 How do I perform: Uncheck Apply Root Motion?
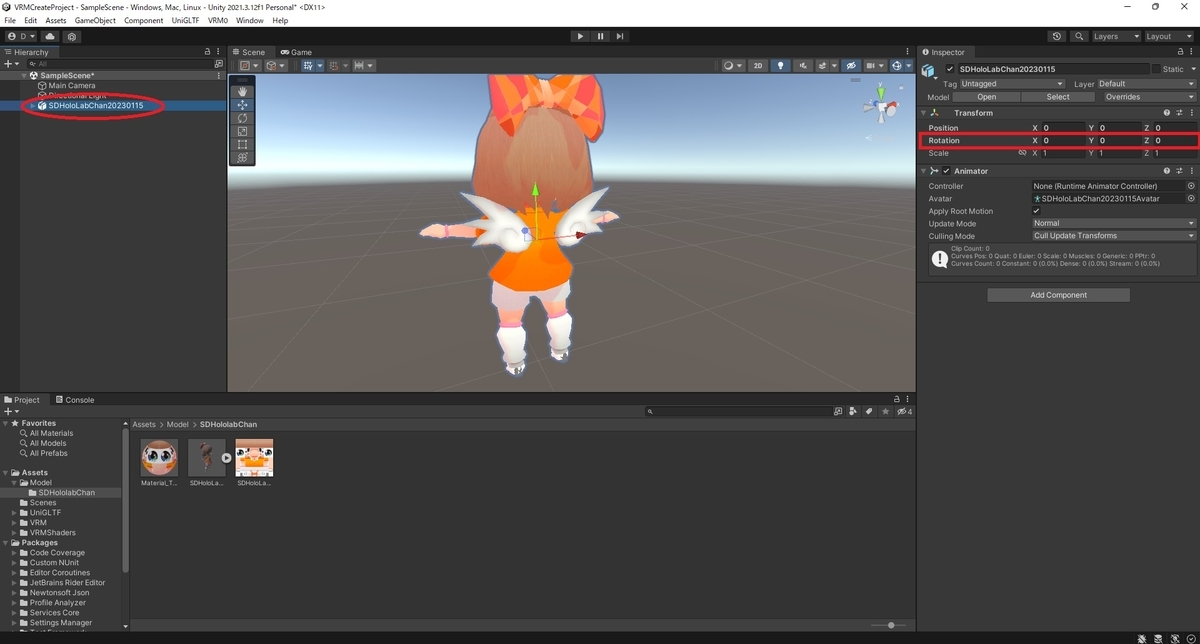coord(1036,211)
